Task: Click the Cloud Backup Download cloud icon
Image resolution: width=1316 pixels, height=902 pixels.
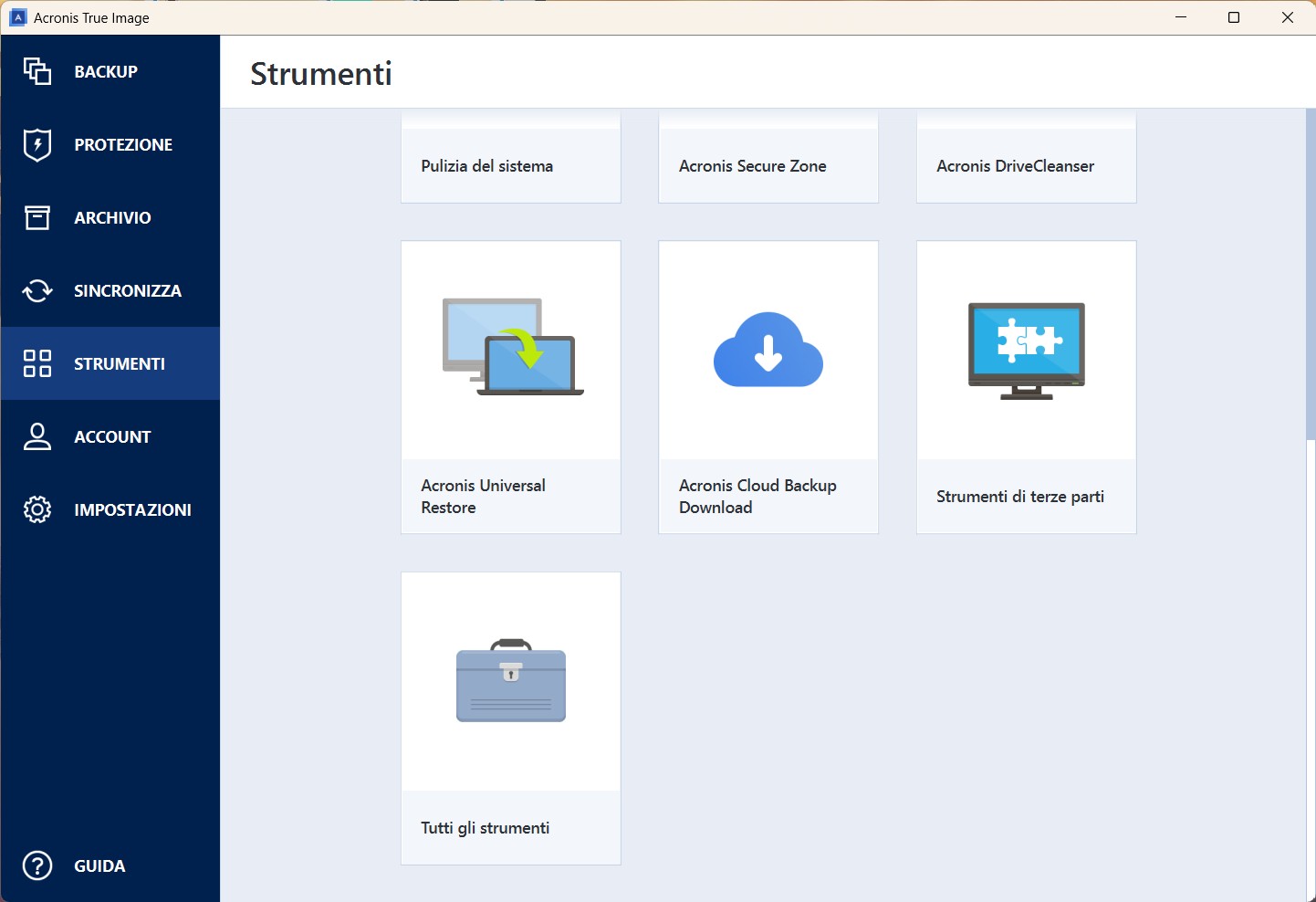Action: point(768,351)
